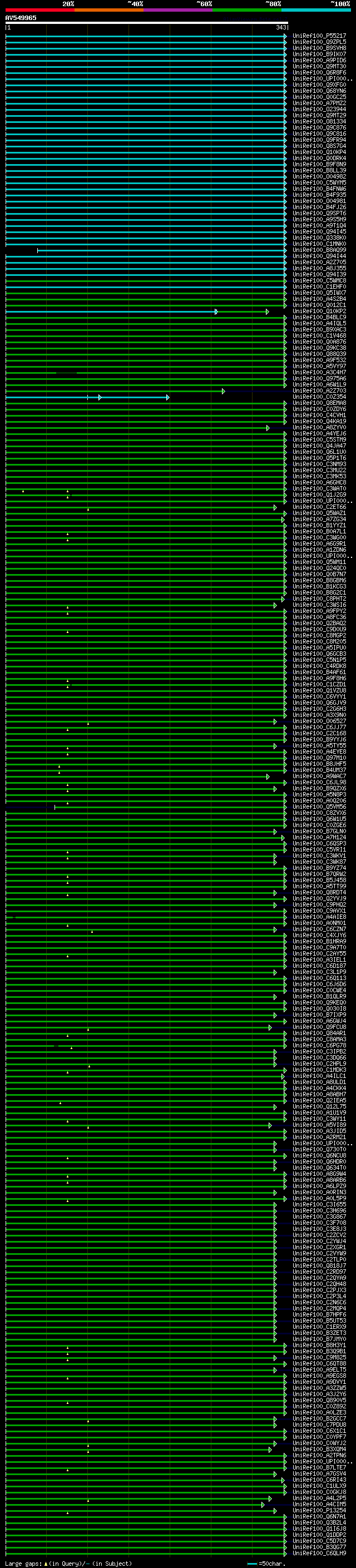356x1568 pixels.
Task: Select hit label UniRef100_Q9KC38
Action: (319, 348)
